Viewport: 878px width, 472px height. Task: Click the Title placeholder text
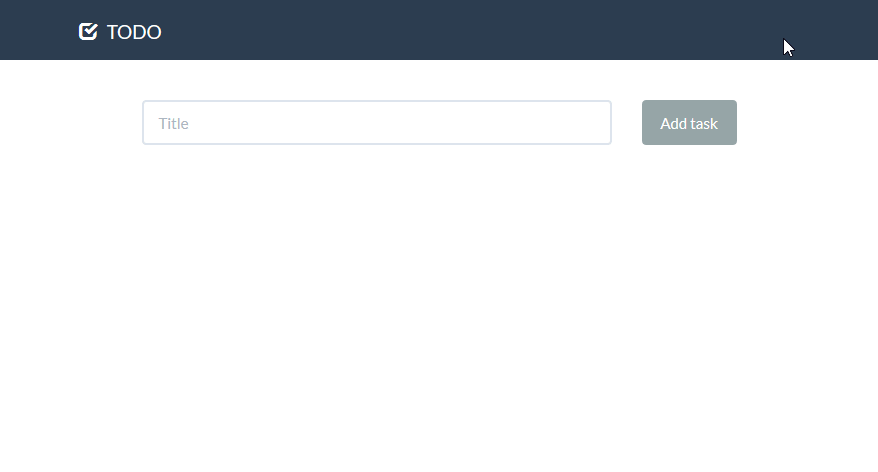point(174,123)
